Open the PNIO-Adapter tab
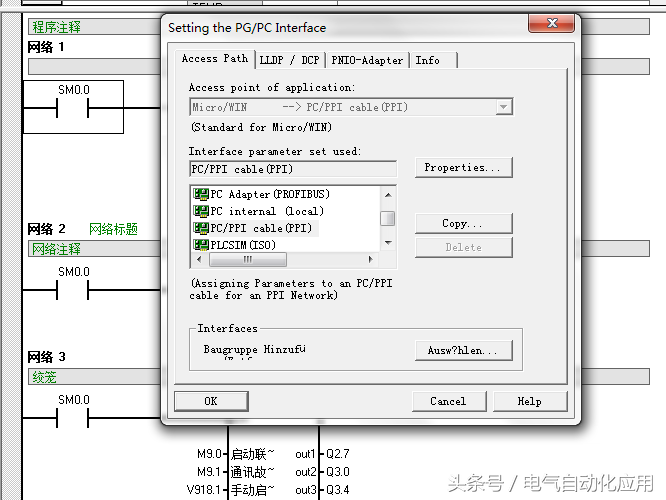This screenshot has width=666, height=500. (x=367, y=60)
